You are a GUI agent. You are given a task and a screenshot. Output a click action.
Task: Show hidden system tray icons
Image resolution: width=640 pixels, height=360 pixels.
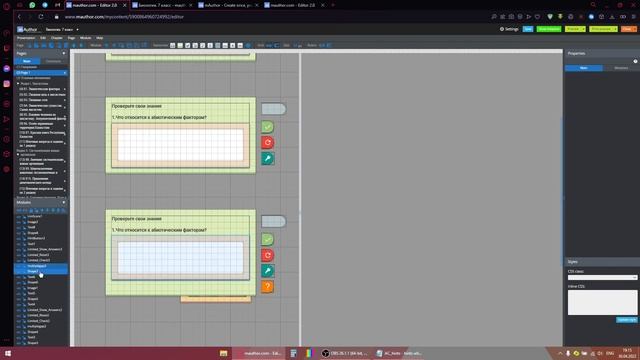pos(560,353)
